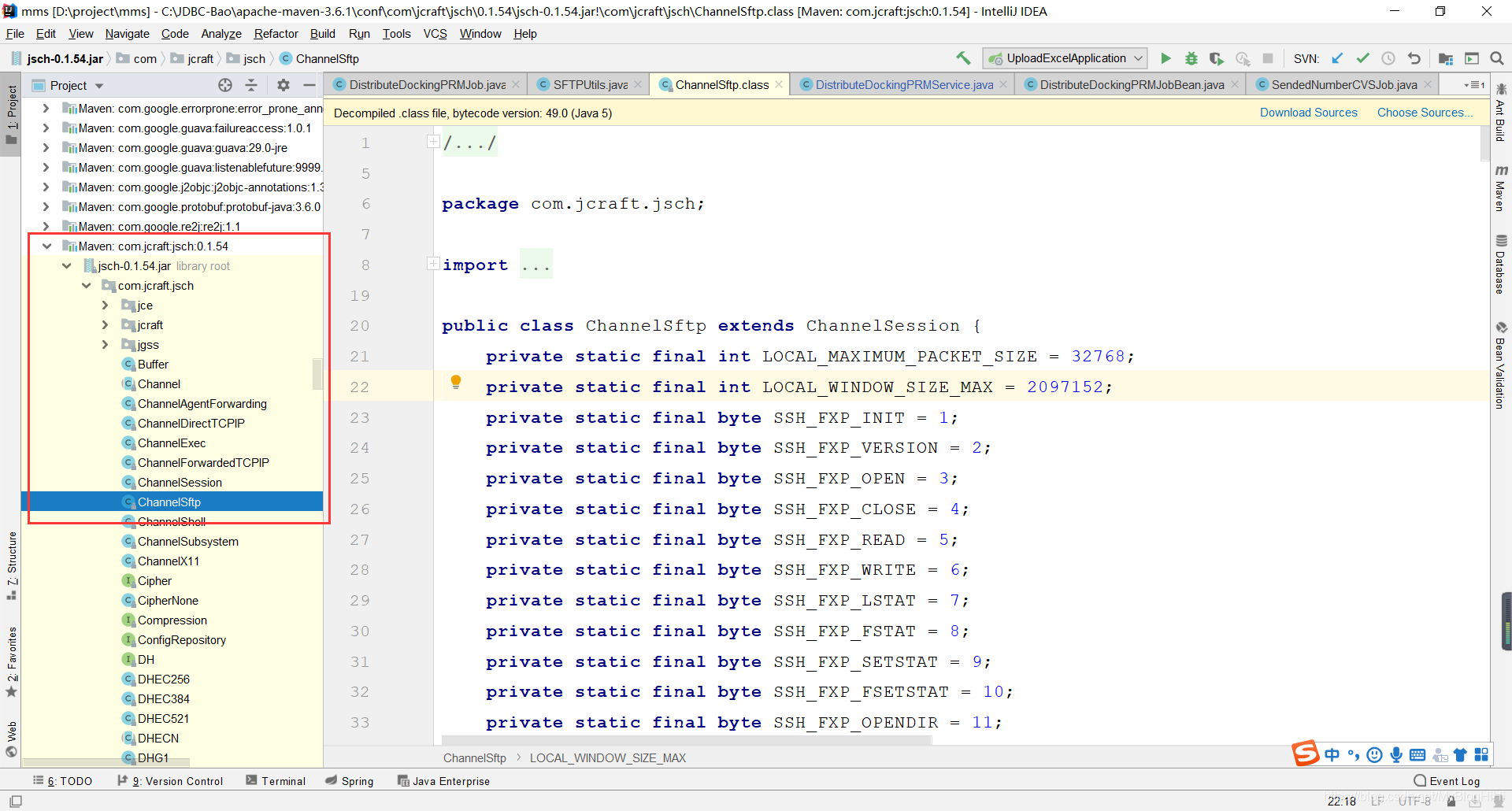Expand the jce package folder
The image size is (1512, 811).
click(106, 306)
